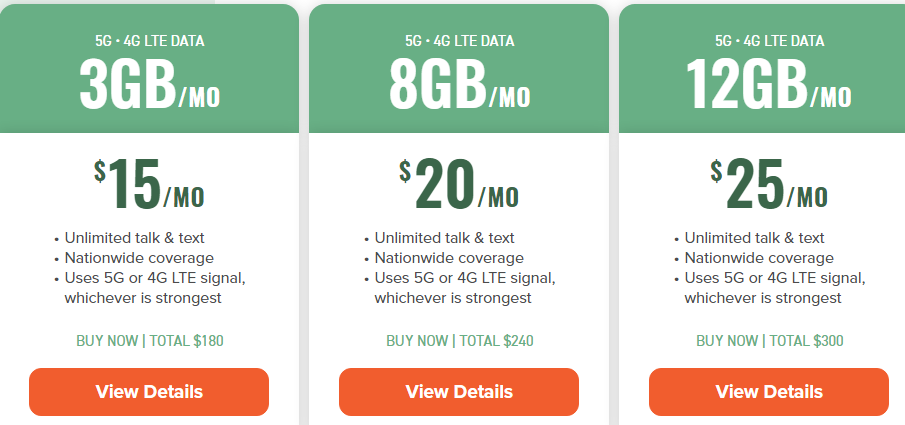The height and width of the screenshot is (425, 905).
Task: Click the 5G 4G LTE DATA label above 3GB
Action: tap(149, 41)
